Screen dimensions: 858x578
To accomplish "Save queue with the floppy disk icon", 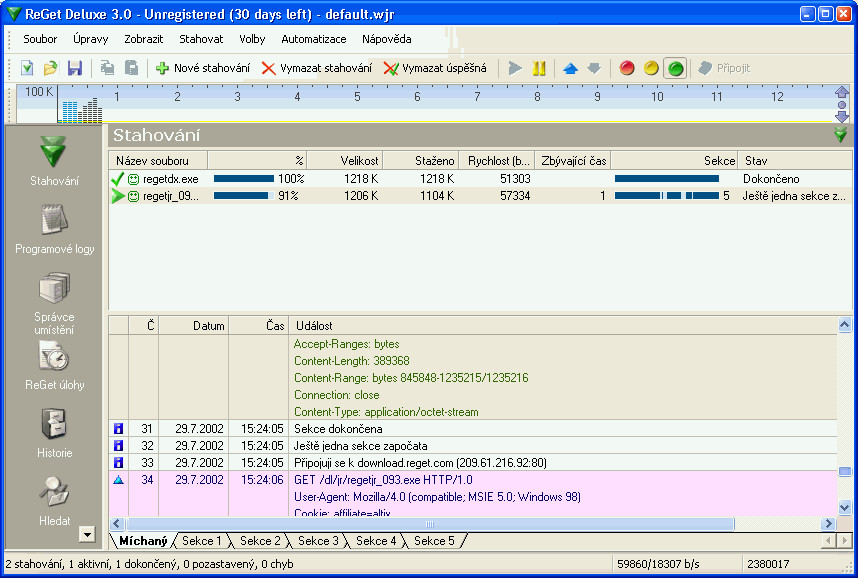I will (x=74, y=68).
